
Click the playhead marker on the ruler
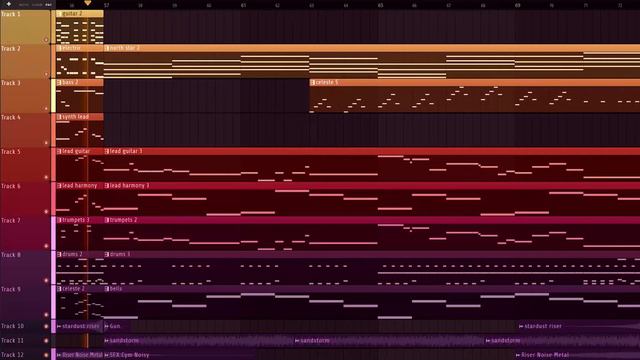point(87,3)
